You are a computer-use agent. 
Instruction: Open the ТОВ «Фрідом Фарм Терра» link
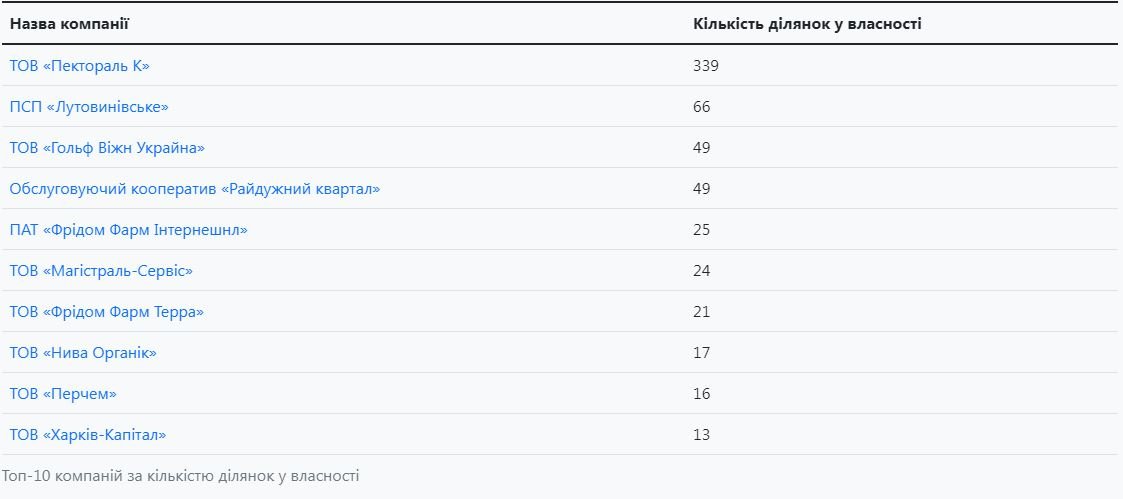[106, 312]
